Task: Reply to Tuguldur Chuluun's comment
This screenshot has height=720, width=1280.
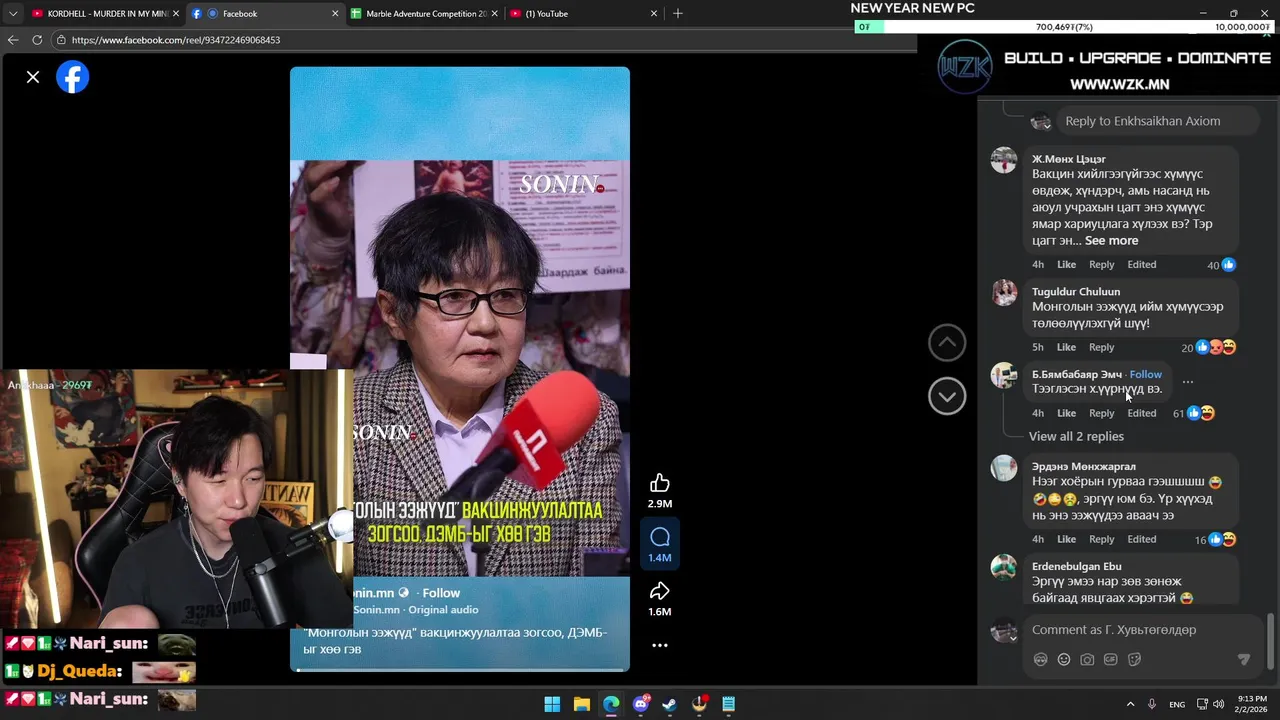Action: point(1101,347)
